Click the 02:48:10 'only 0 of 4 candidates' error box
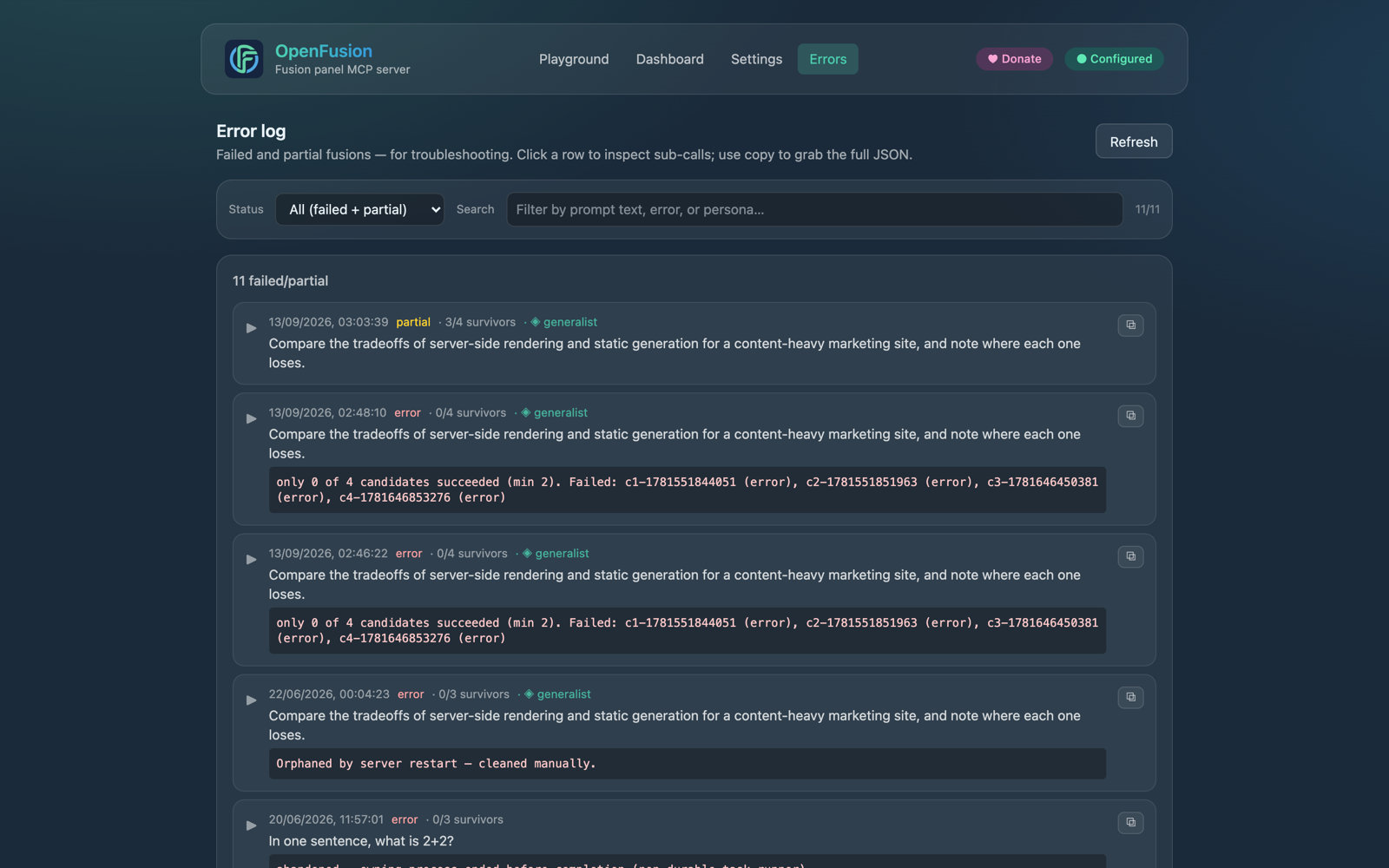 click(x=687, y=490)
